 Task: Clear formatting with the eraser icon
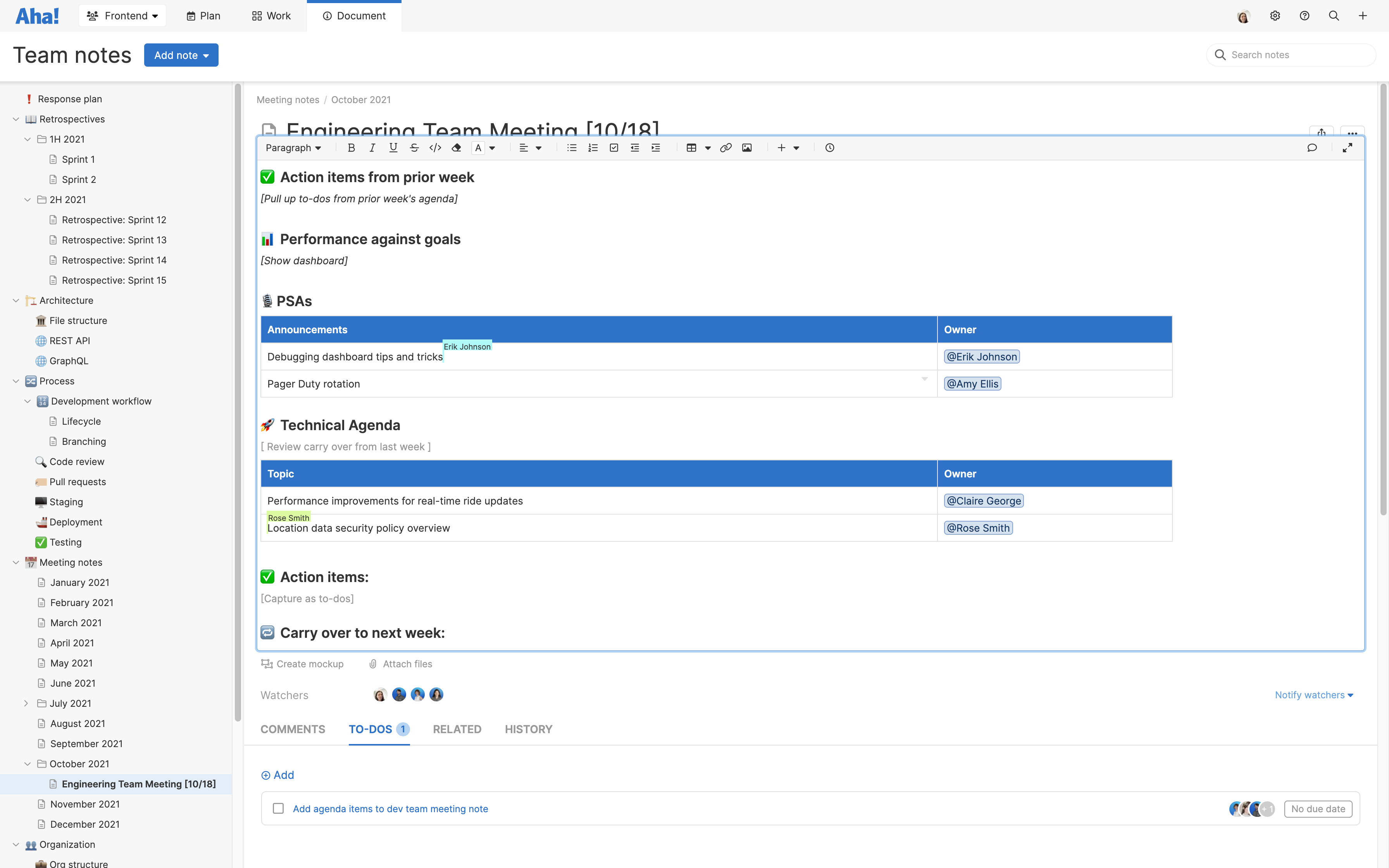[456, 148]
